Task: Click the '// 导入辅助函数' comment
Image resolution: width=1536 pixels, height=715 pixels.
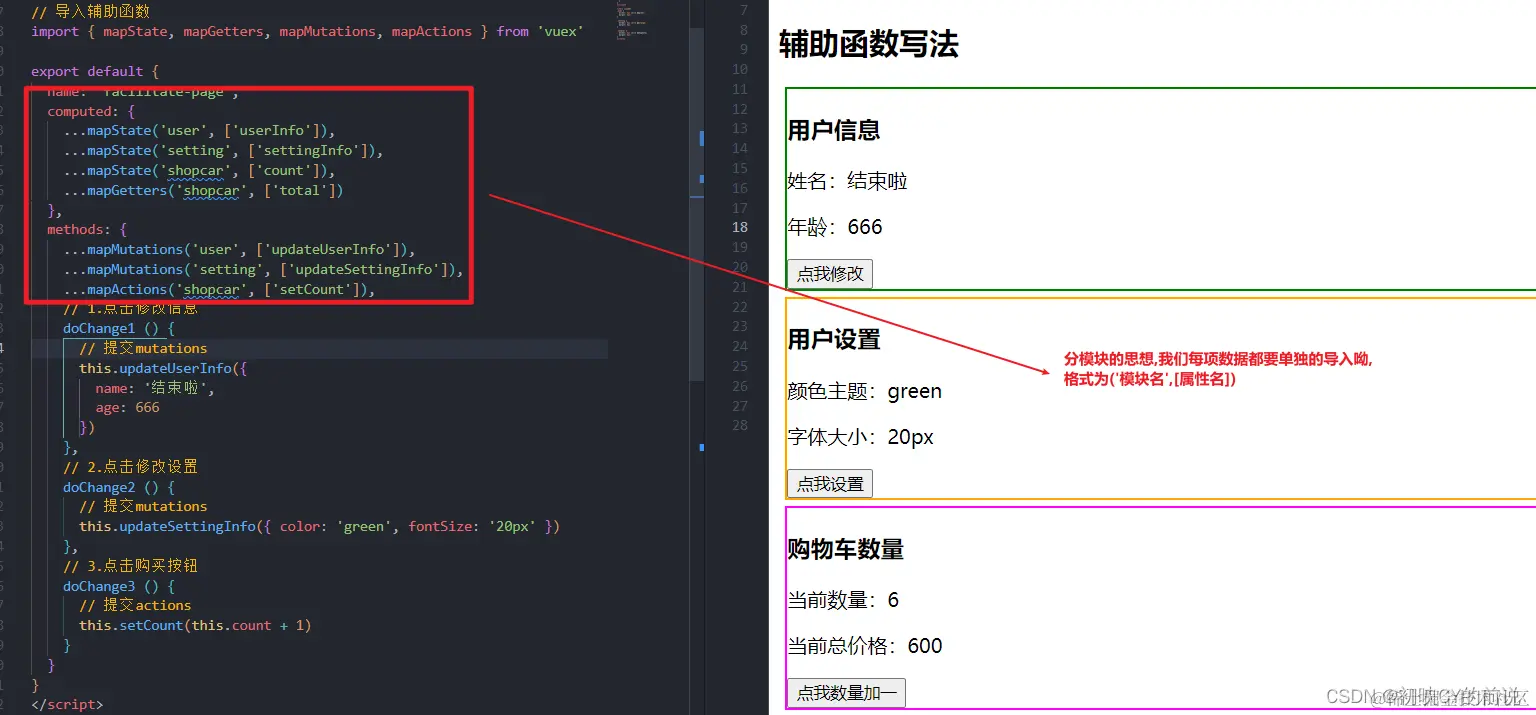Action: [91, 12]
